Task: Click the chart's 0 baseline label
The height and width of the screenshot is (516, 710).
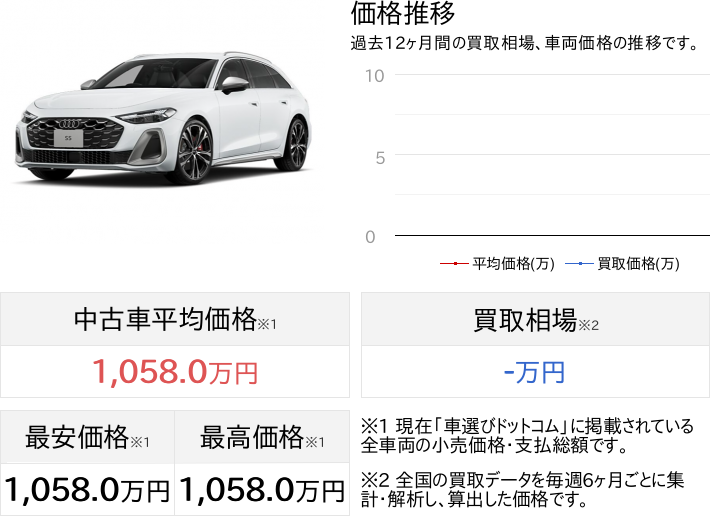Action: pos(370,237)
